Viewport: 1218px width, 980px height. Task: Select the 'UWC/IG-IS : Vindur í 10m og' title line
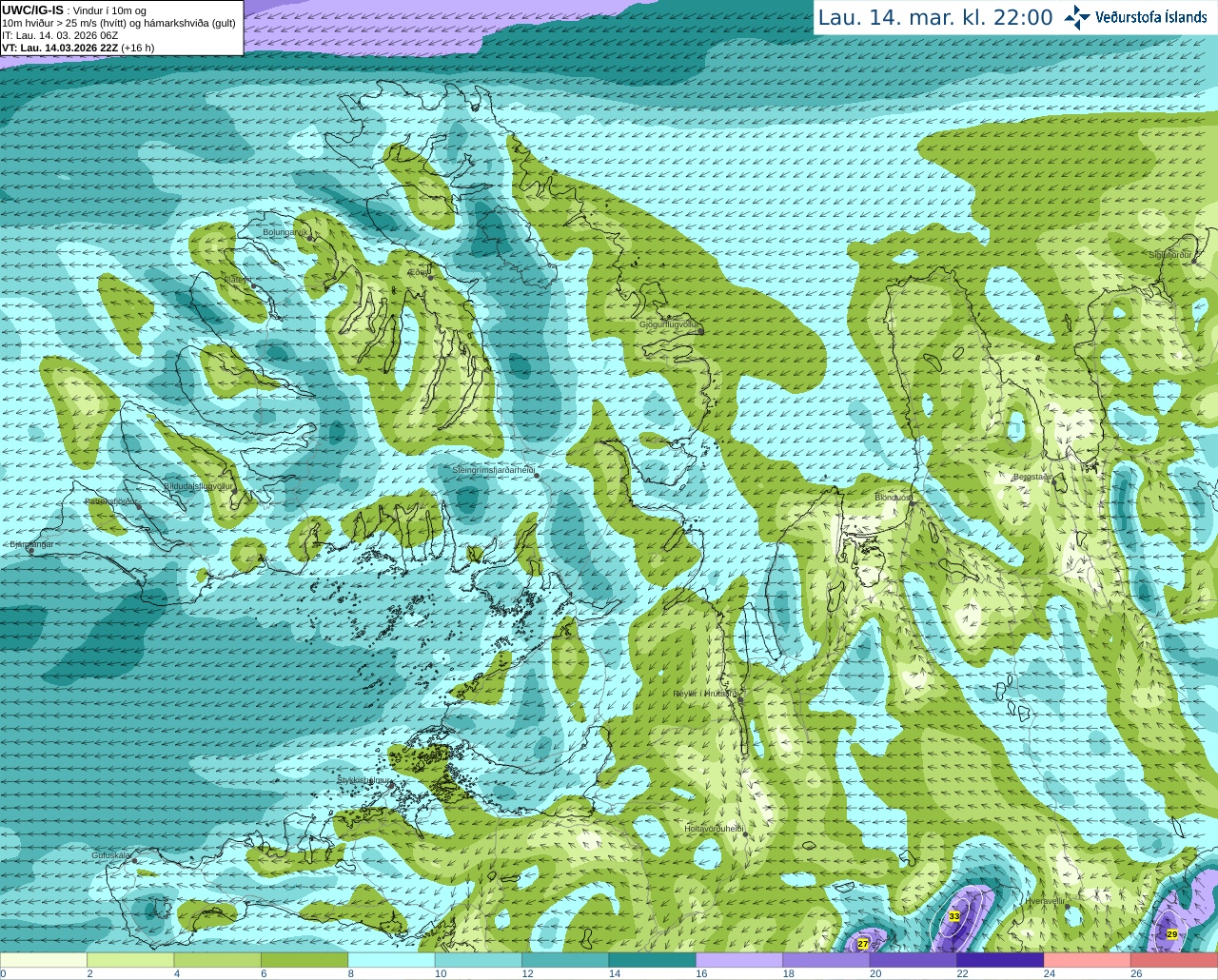pyautogui.click(x=73, y=10)
